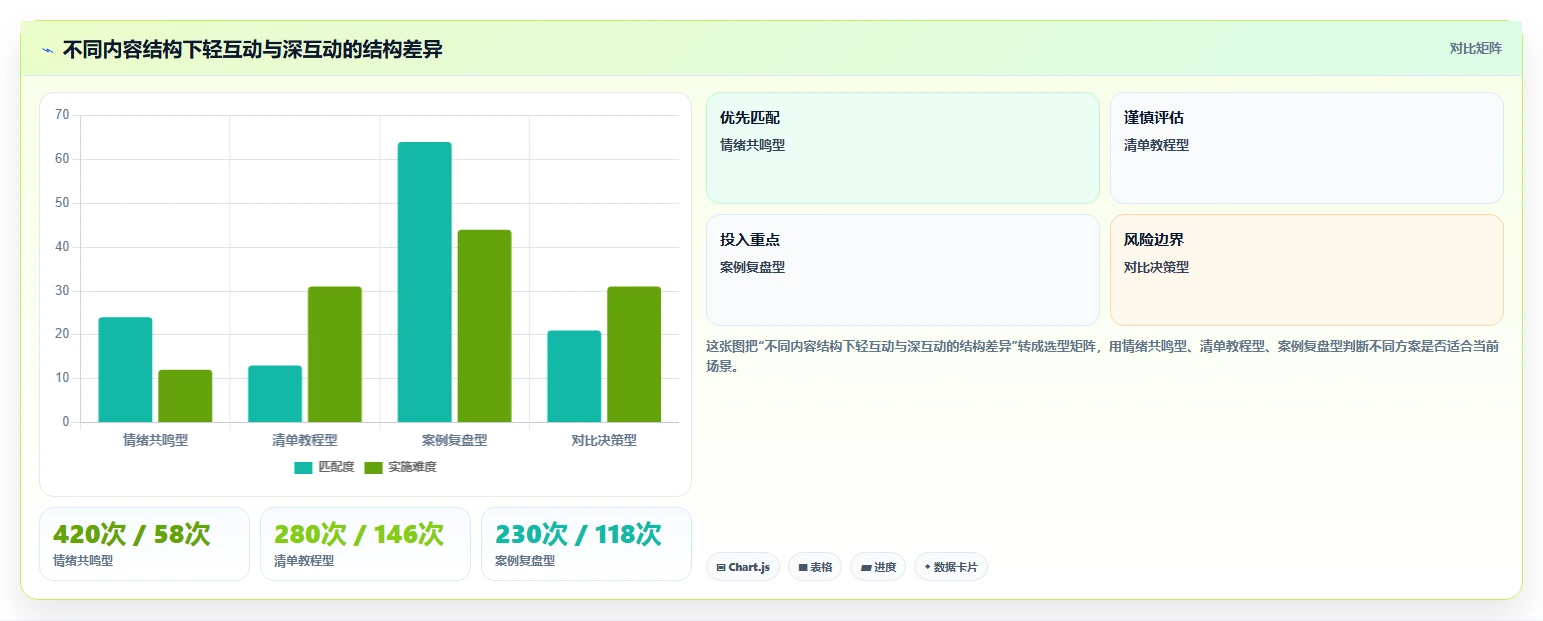This screenshot has width=1543, height=621.
Task: Click the 情绪共鸣型 x-axis label
Action: 155,440
